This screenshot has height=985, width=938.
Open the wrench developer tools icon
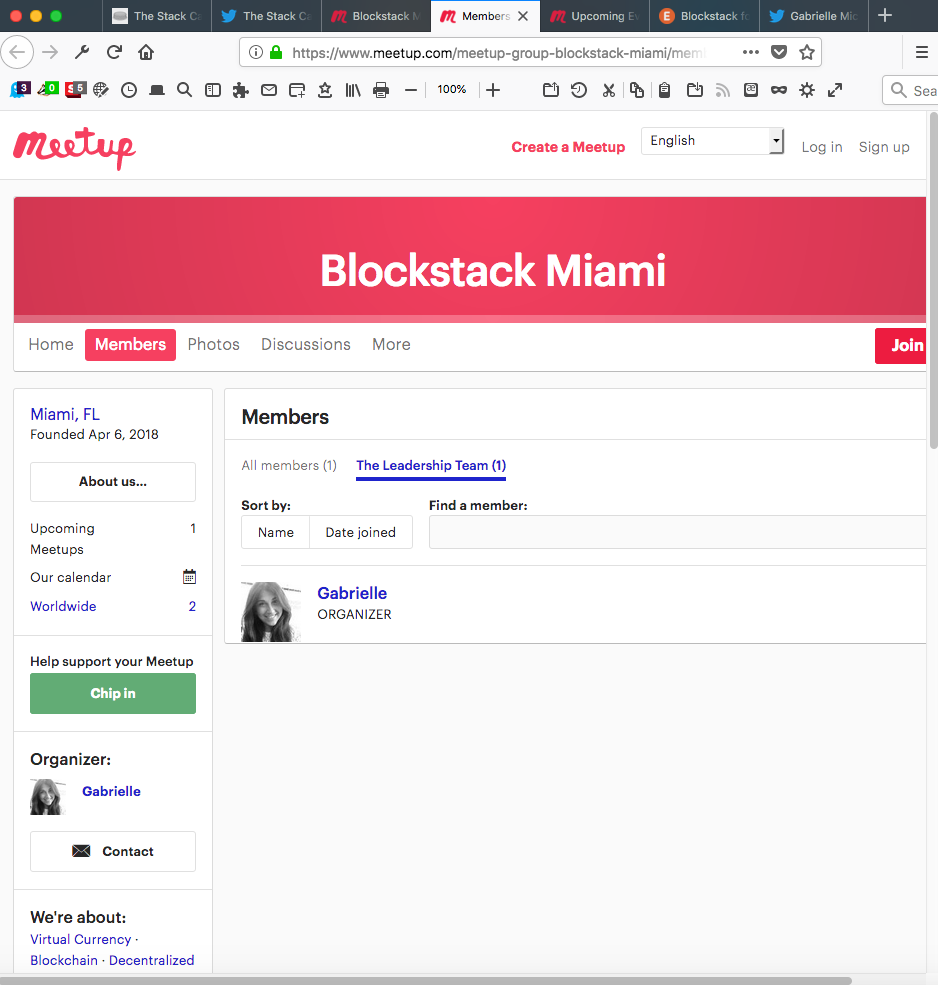[82, 52]
